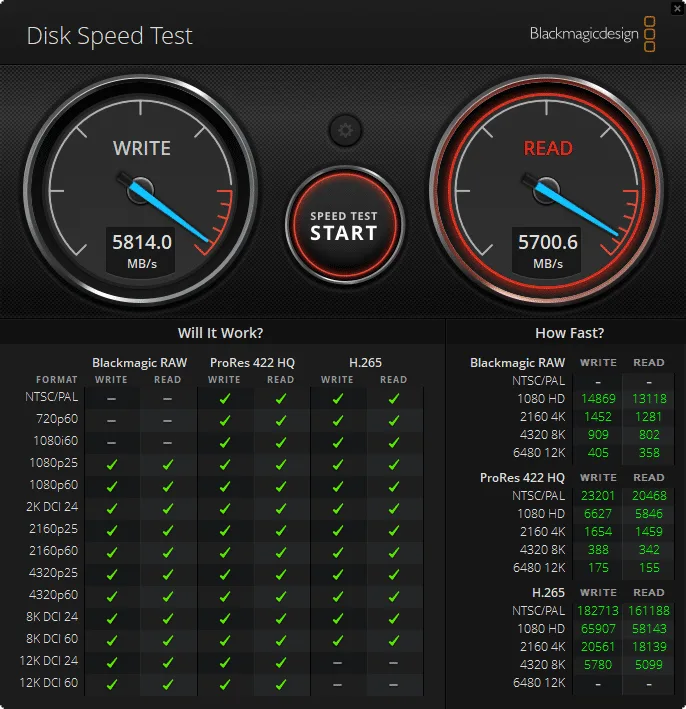Click the ProRes 422 HQ read checkmark for 1080p25

tap(281, 464)
